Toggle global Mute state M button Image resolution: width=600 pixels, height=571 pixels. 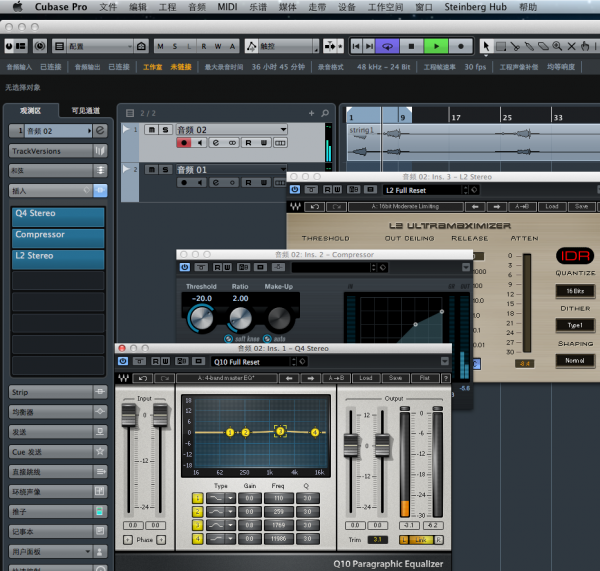[x=161, y=46]
